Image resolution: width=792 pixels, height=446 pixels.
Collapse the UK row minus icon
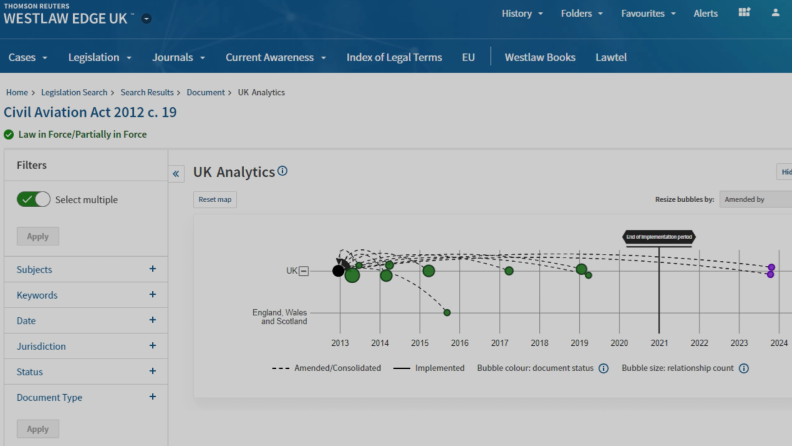304,271
